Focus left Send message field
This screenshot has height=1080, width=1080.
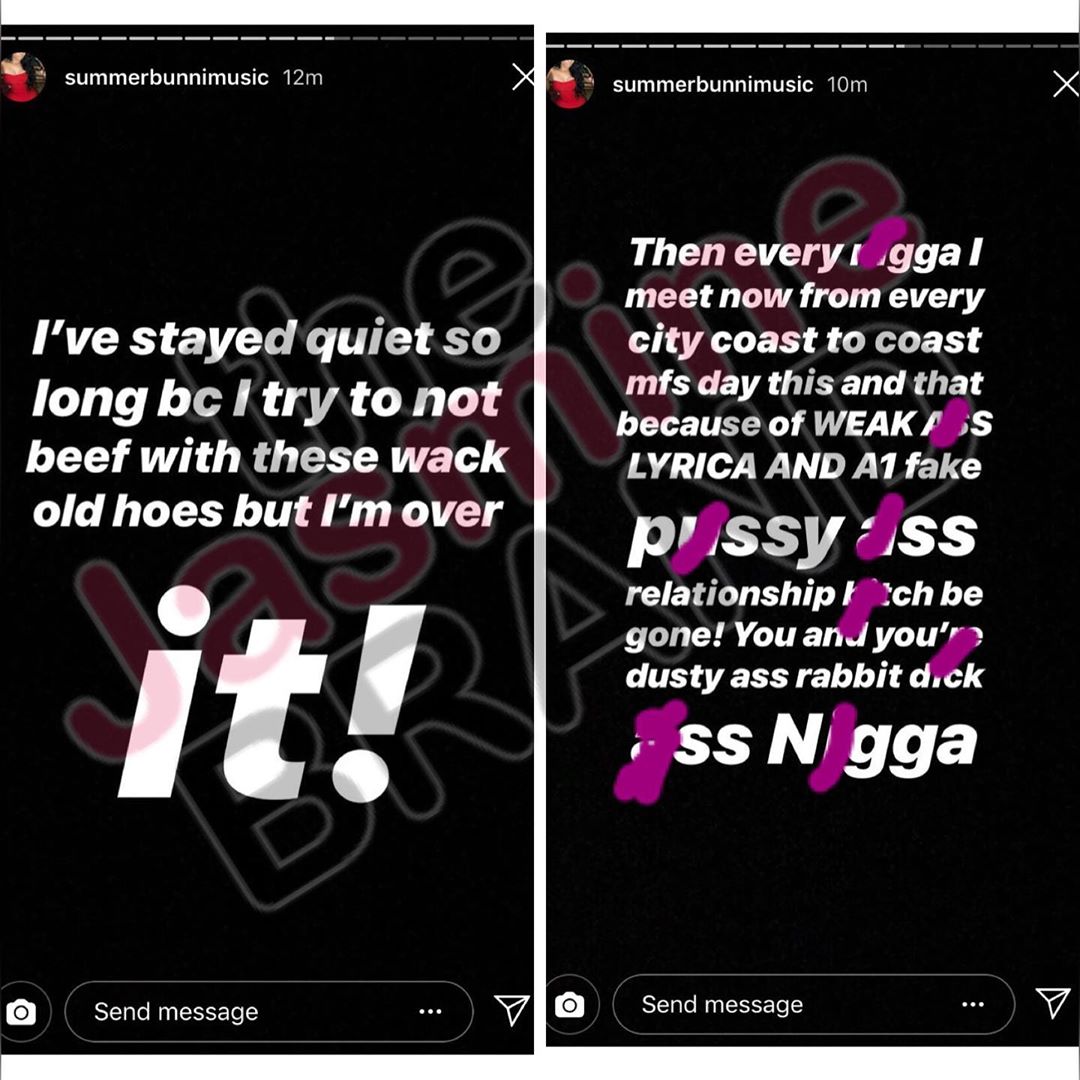tap(269, 1012)
